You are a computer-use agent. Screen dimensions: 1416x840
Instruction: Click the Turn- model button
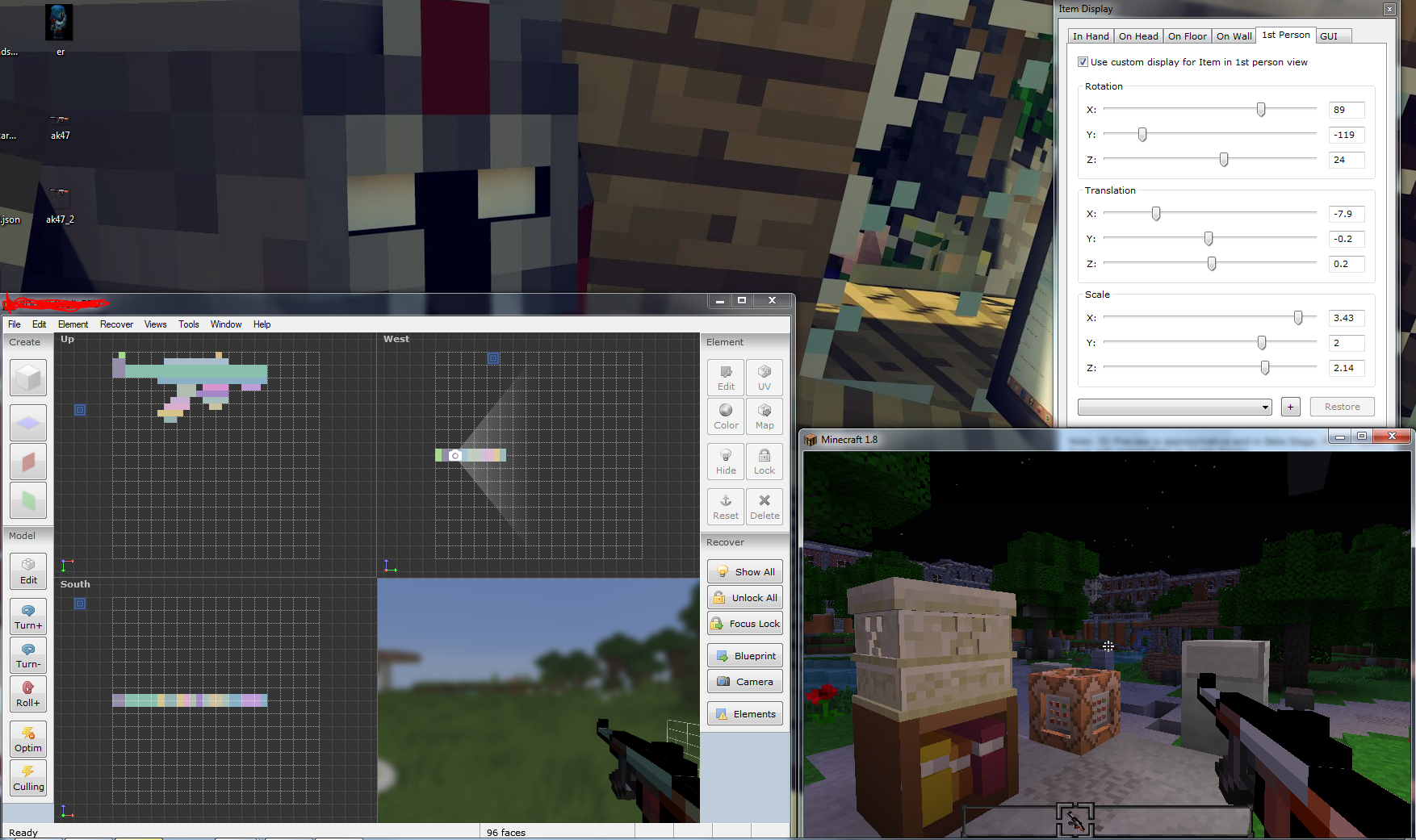[x=28, y=655]
